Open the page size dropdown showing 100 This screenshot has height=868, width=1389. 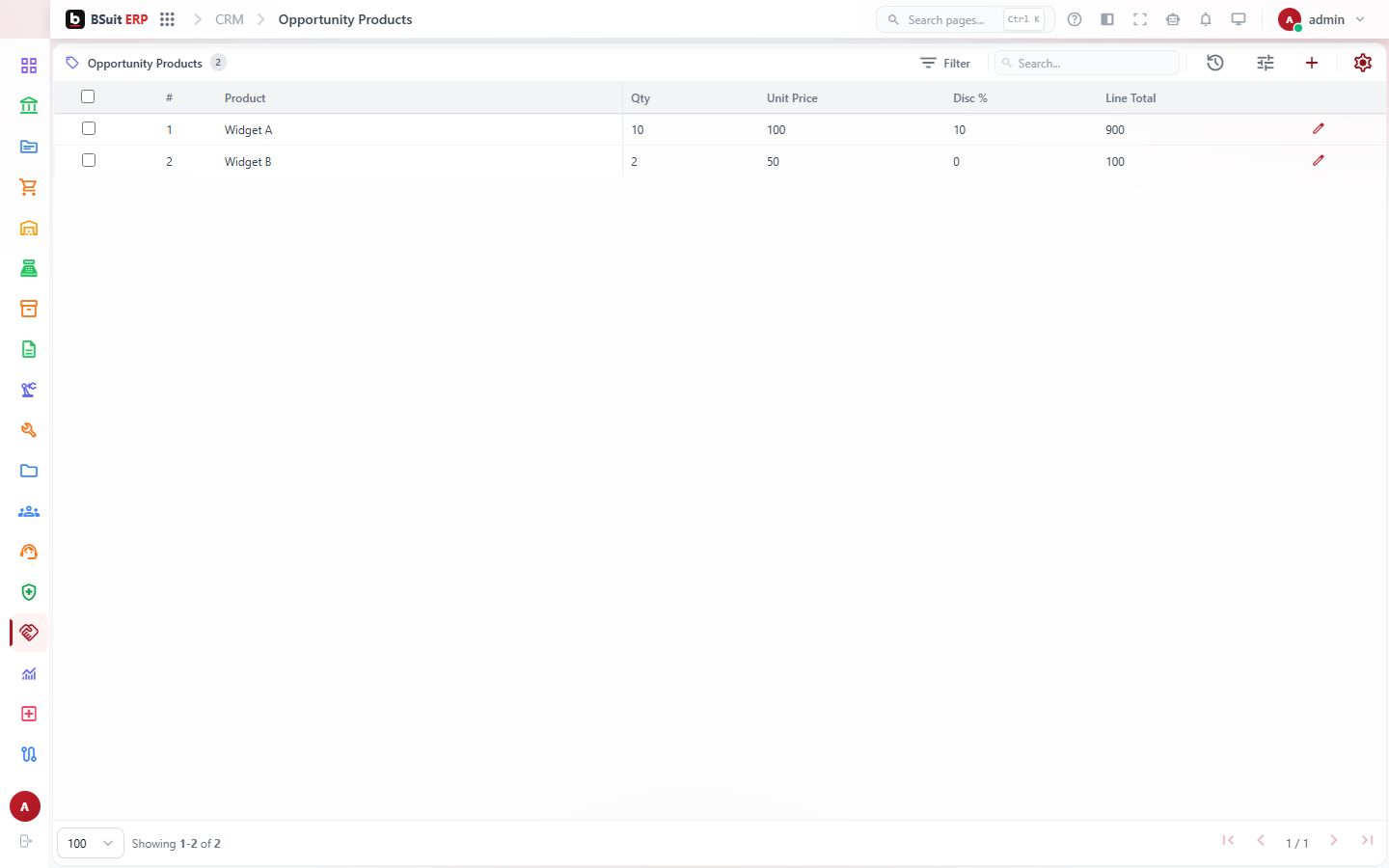point(91,843)
